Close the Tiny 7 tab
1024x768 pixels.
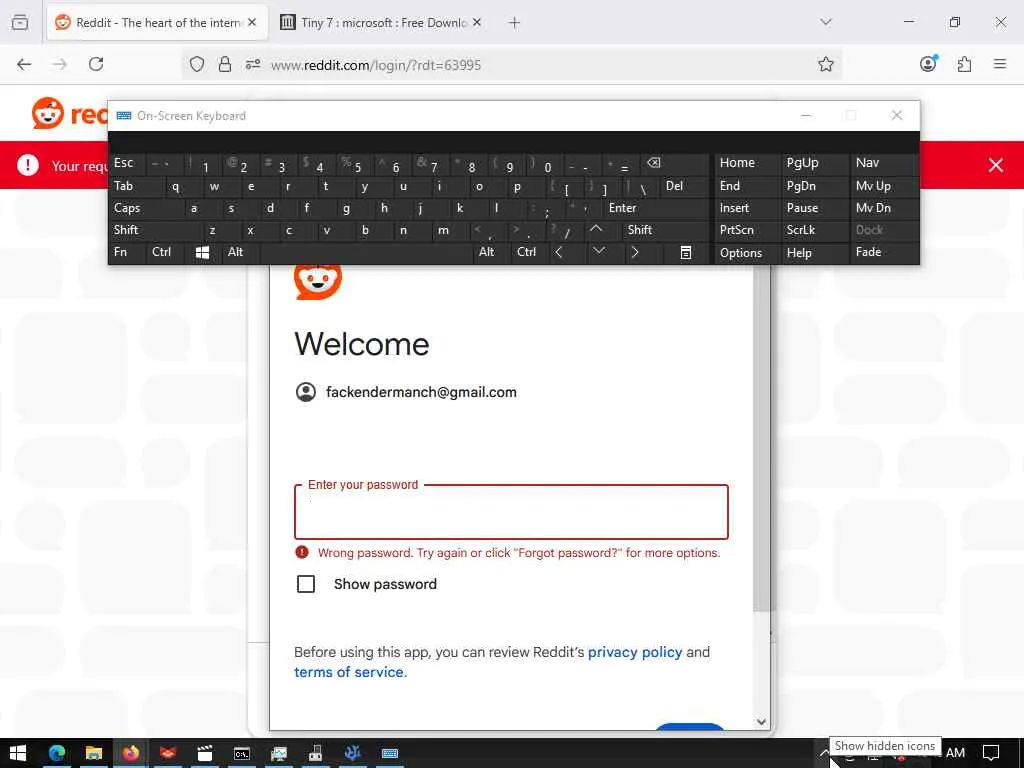[x=477, y=22]
